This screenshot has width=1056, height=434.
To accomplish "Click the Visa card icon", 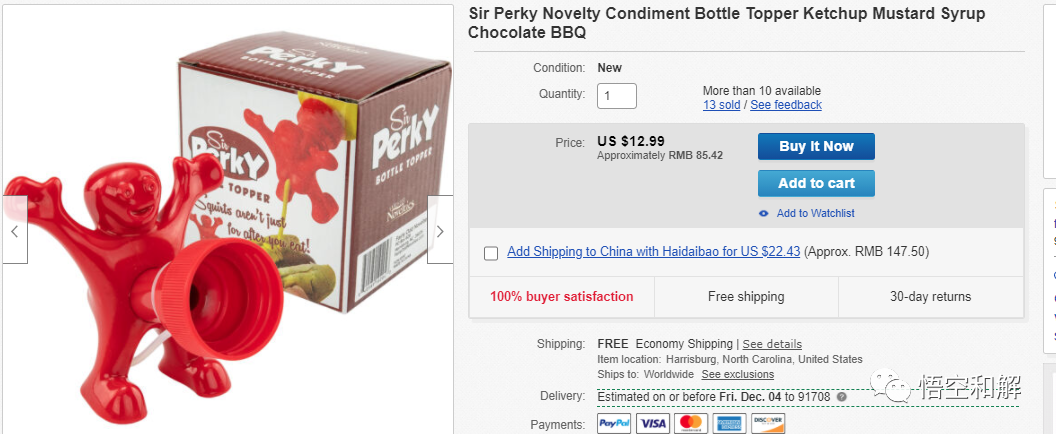I will point(653,424).
